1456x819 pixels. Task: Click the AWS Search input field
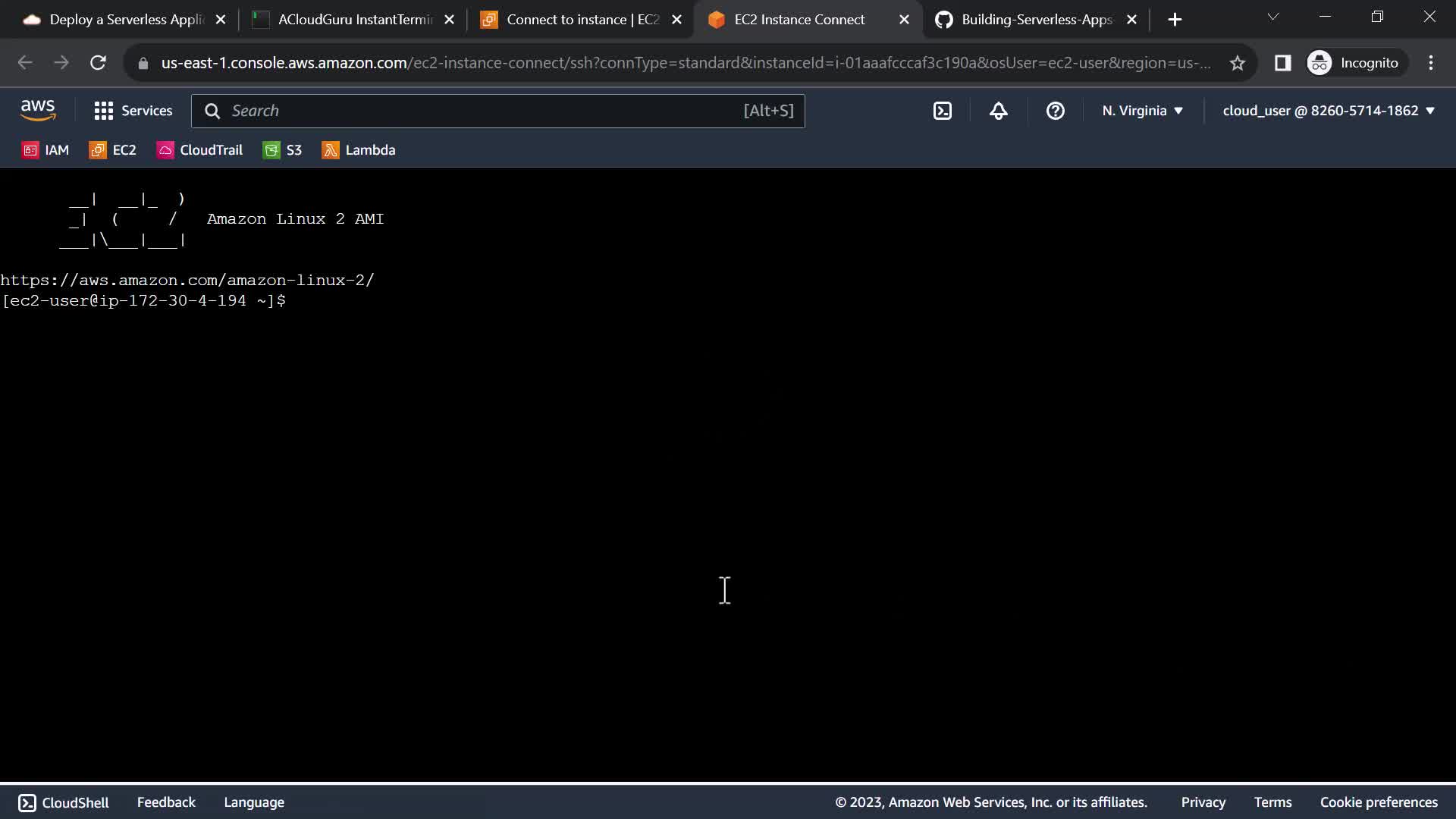(485, 111)
